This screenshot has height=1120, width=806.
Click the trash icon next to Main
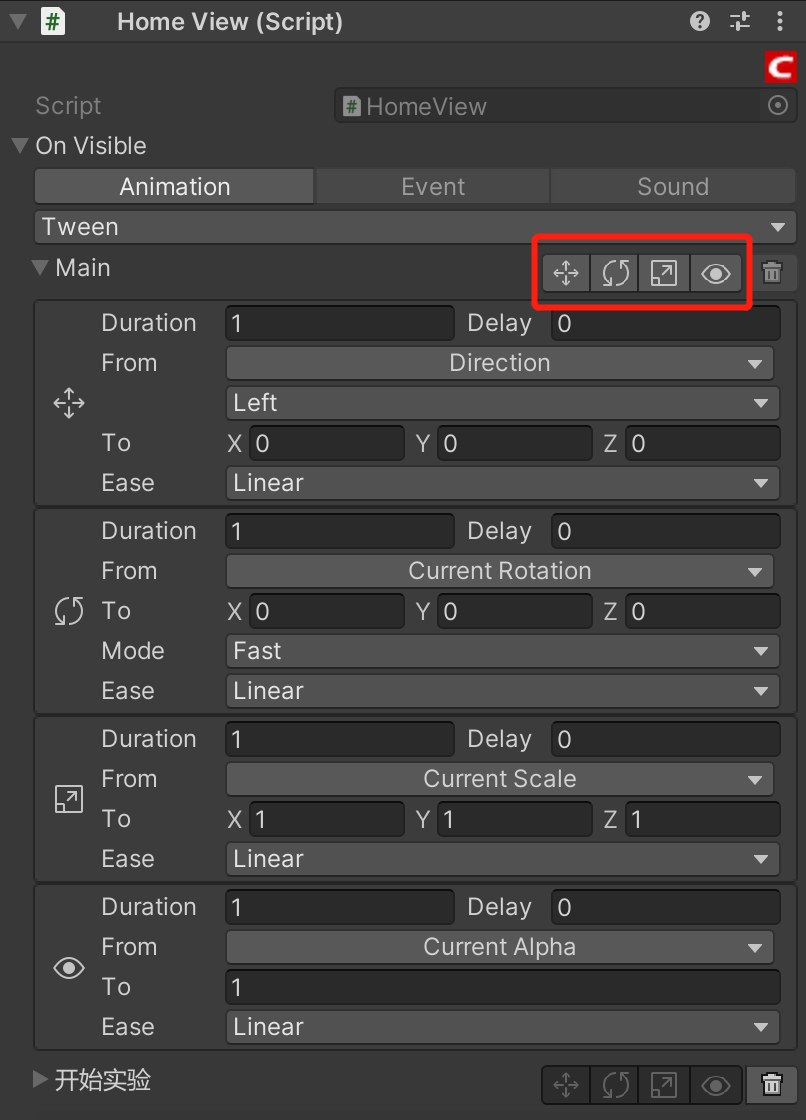(x=771, y=272)
